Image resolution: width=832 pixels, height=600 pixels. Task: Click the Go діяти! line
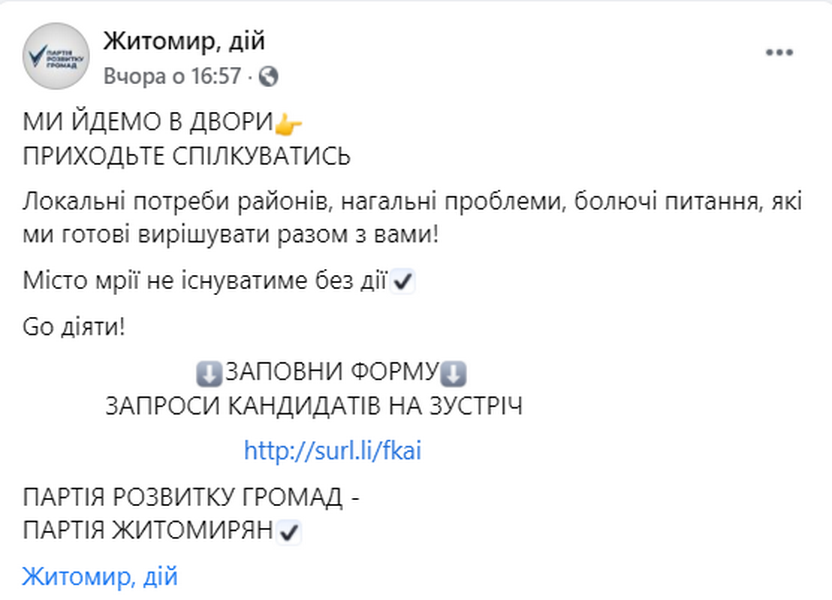(x=75, y=327)
